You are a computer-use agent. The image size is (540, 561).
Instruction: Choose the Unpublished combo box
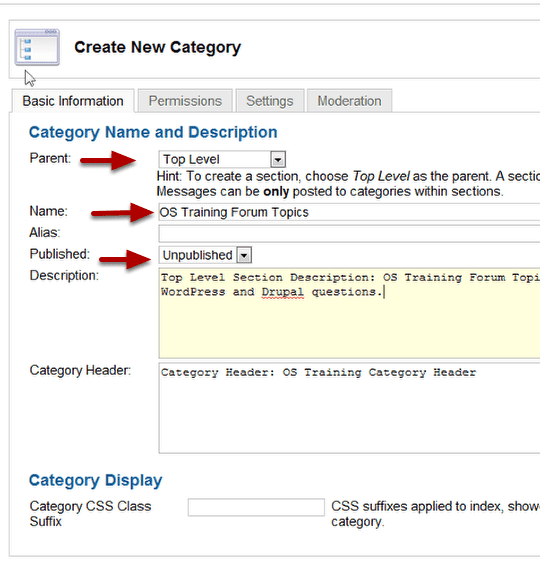coord(205,255)
